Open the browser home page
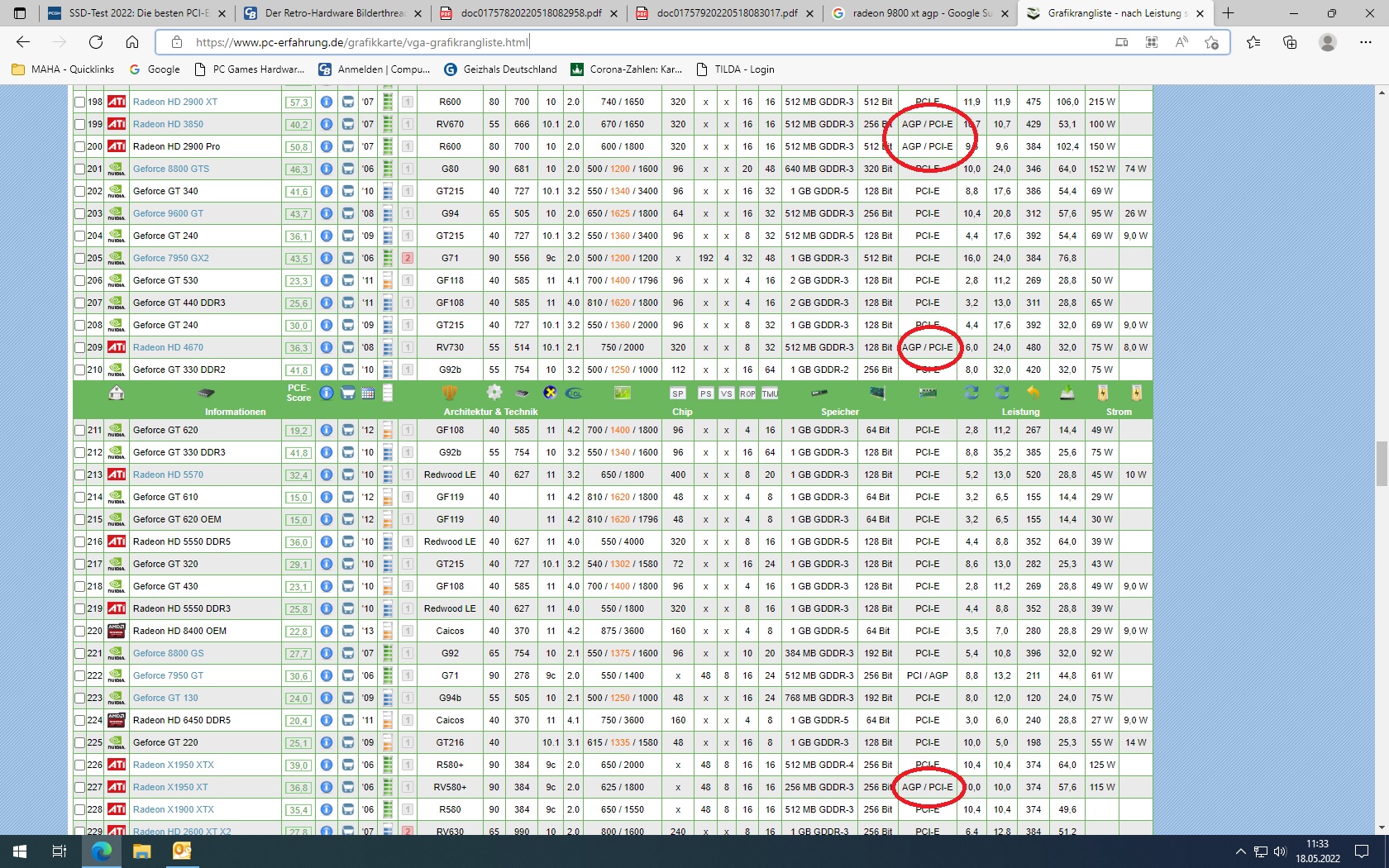 tap(132, 42)
